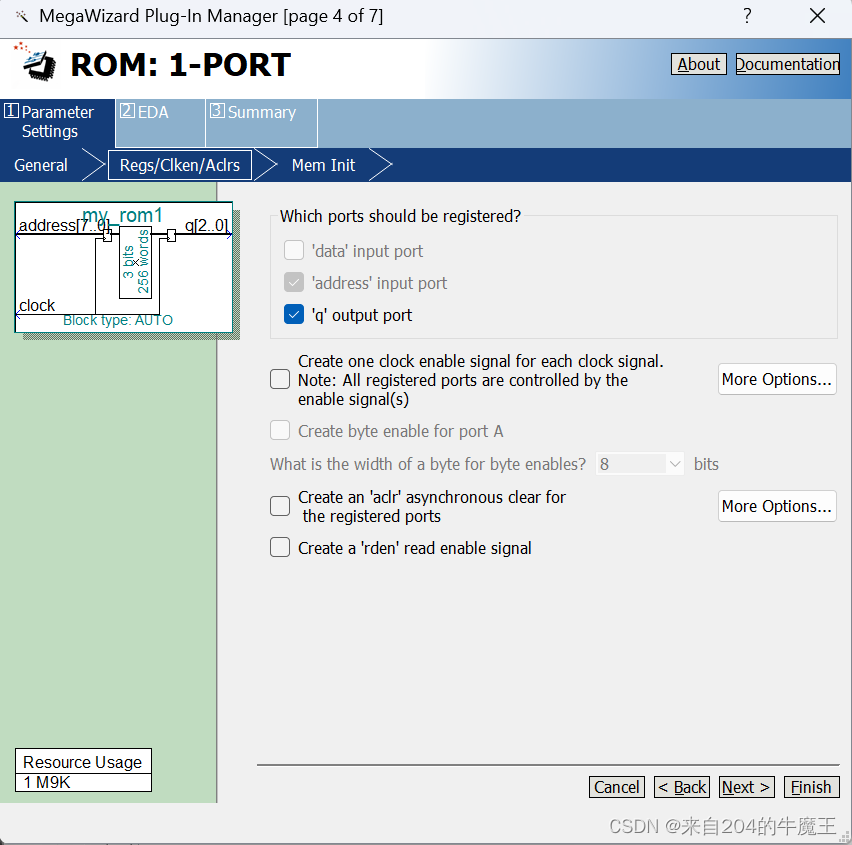Image resolution: width=852 pixels, height=845 pixels.
Task: Select the my_rom1 block diagram preview
Action: (122, 267)
